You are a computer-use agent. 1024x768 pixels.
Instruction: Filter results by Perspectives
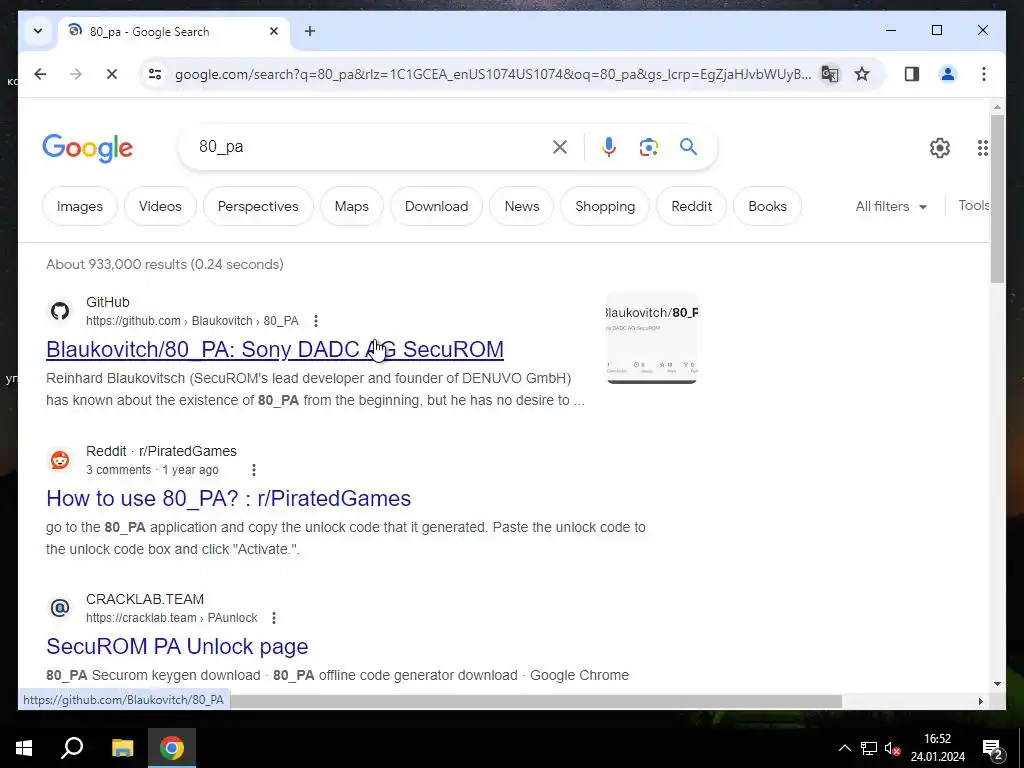point(258,206)
